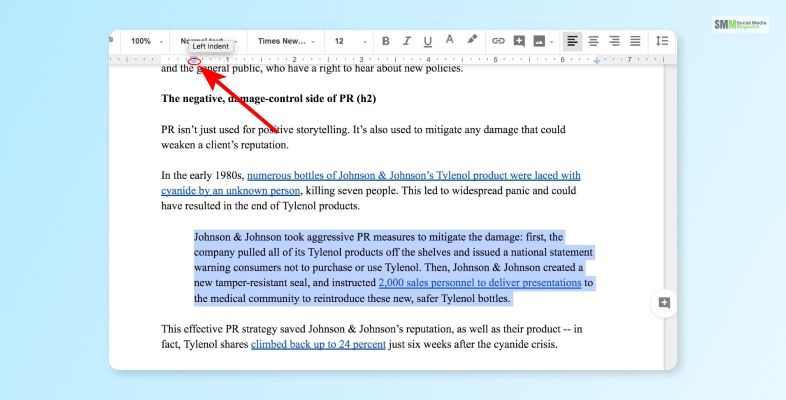The image size is (786, 400).
Task: Click the text 'This effective PR strategy saved'
Action: point(233,329)
